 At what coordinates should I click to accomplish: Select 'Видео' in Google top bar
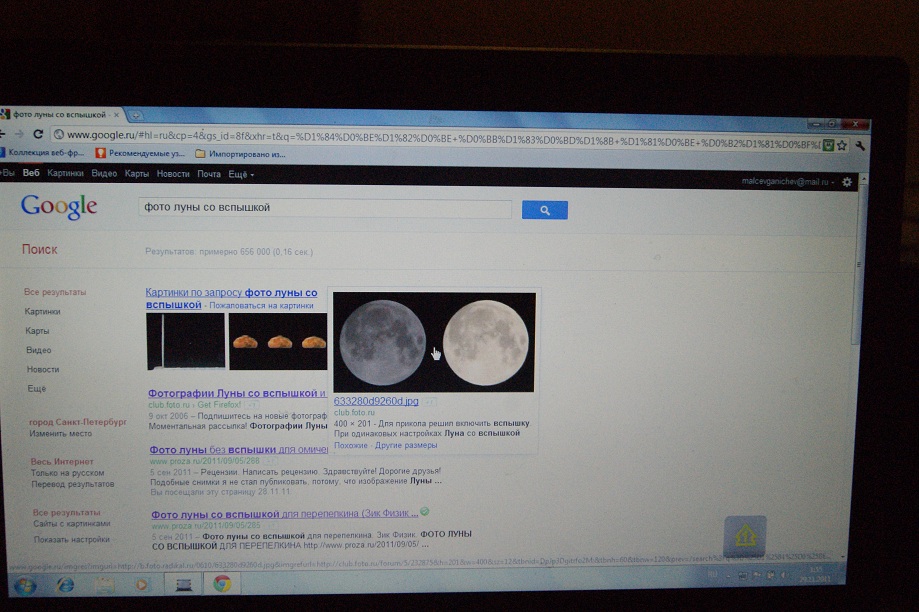(x=104, y=174)
